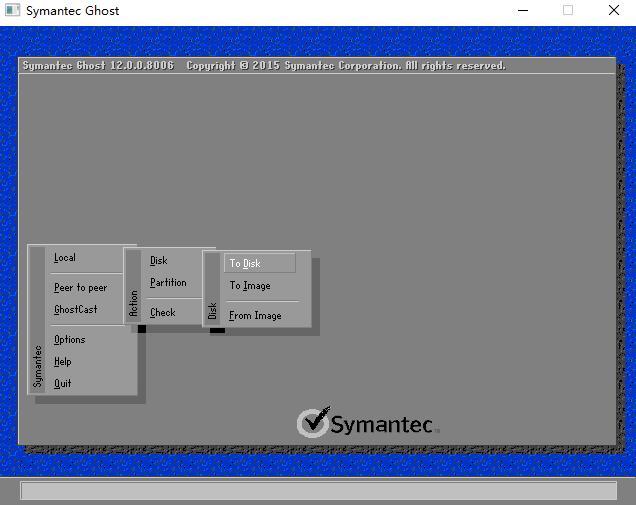Select the highlighted To Disk option
The height and width of the screenshot is (505, 636).
coord(260,263)
